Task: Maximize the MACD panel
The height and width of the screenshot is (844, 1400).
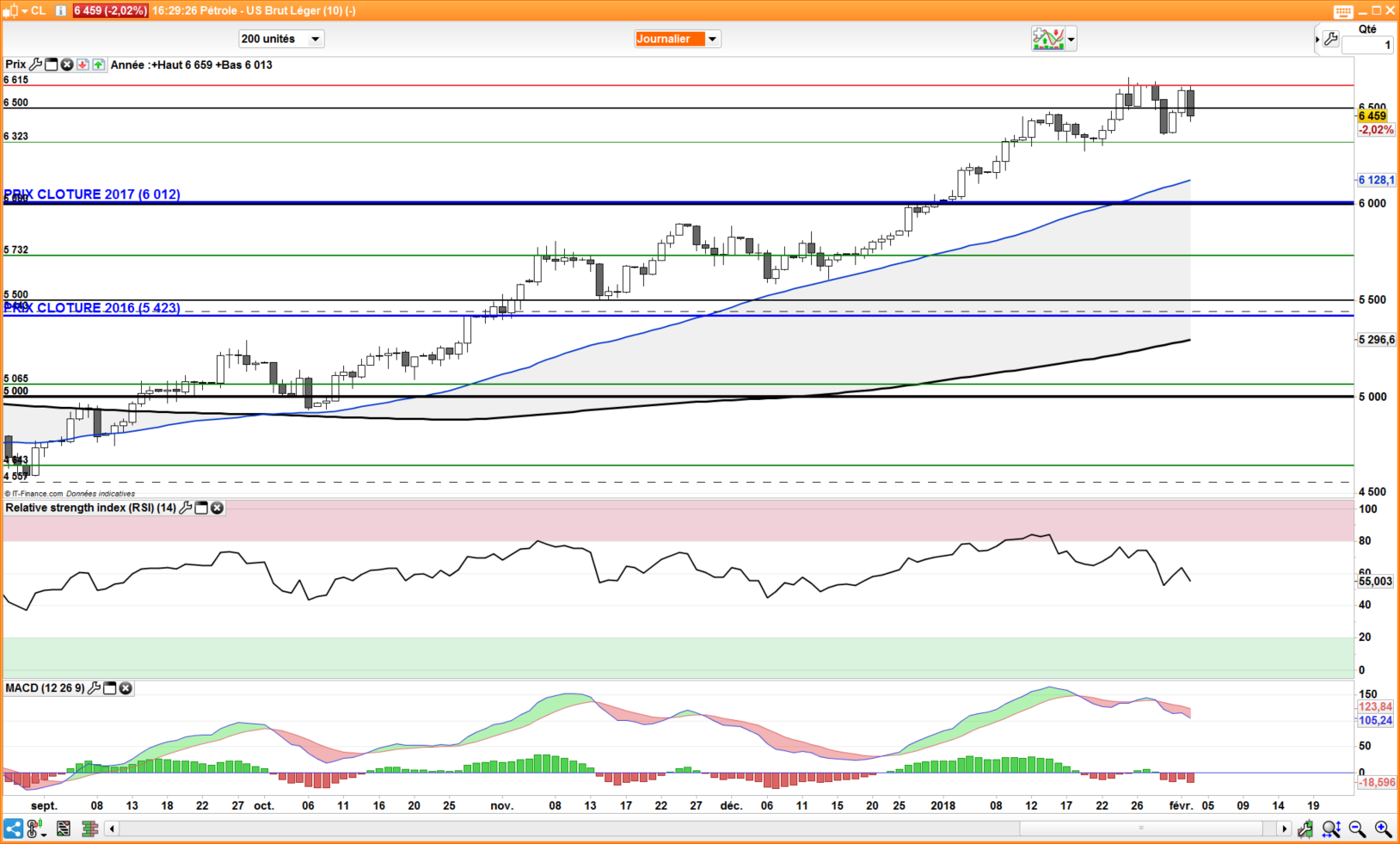Action: click(x=110, y=688)
